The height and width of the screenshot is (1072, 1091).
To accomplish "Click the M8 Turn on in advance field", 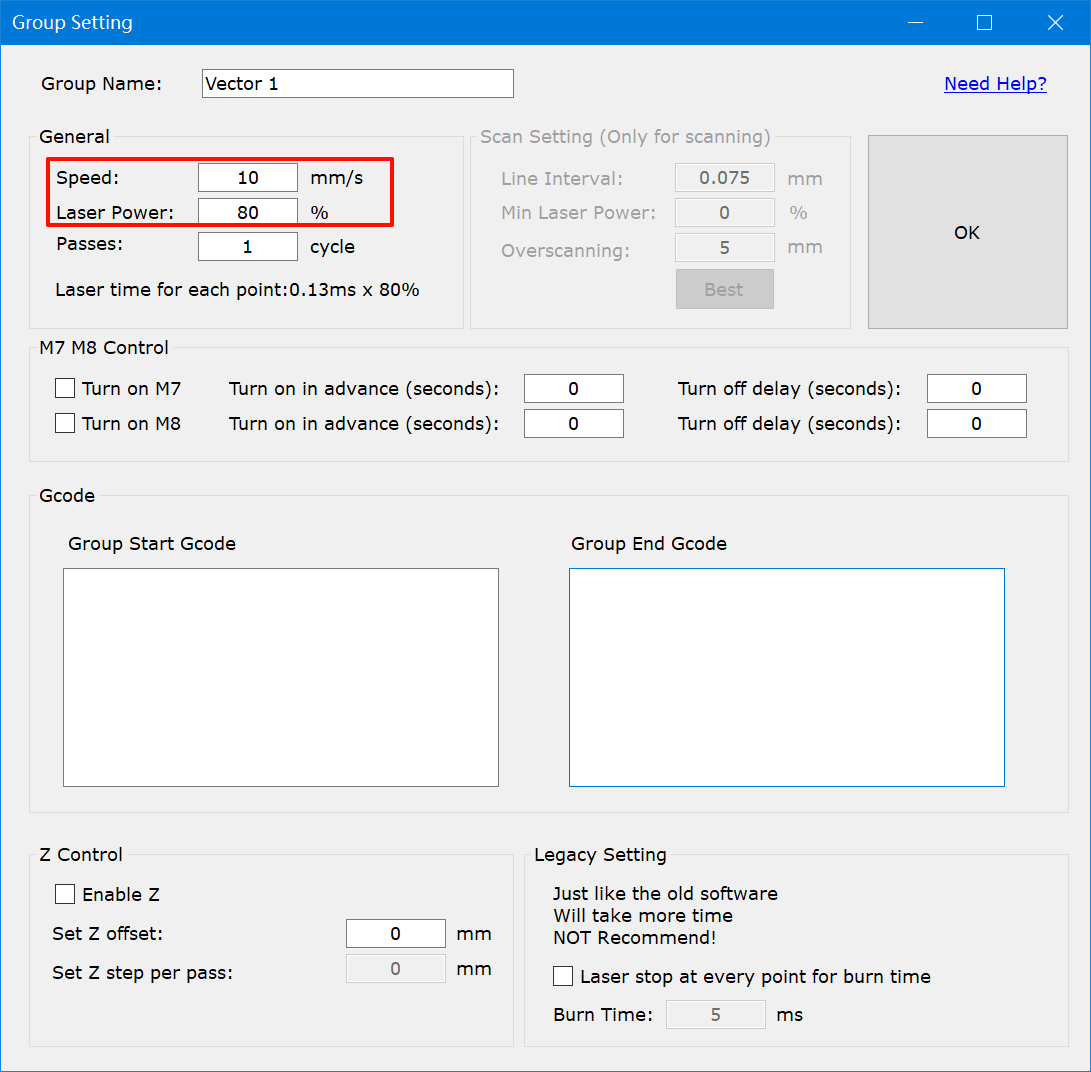I will [x=573, y=424].
